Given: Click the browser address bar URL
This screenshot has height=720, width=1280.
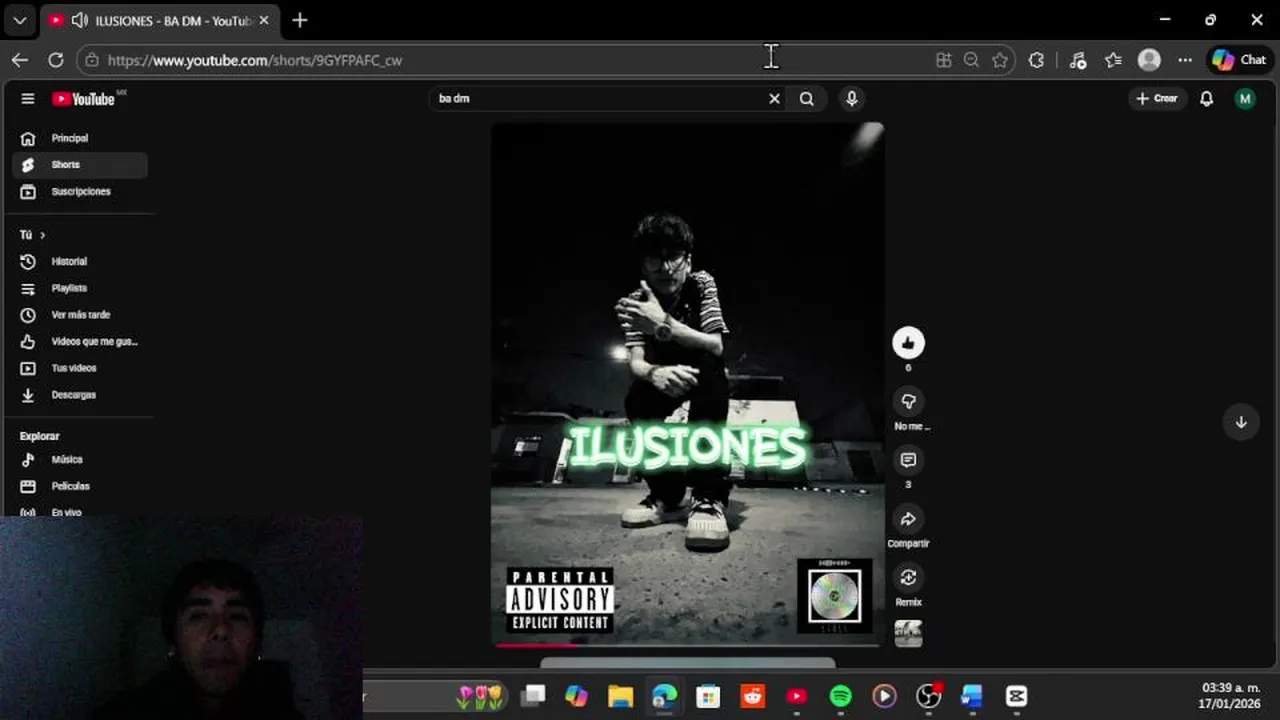Looking at the screenshot, I should [x=255, y=60].
